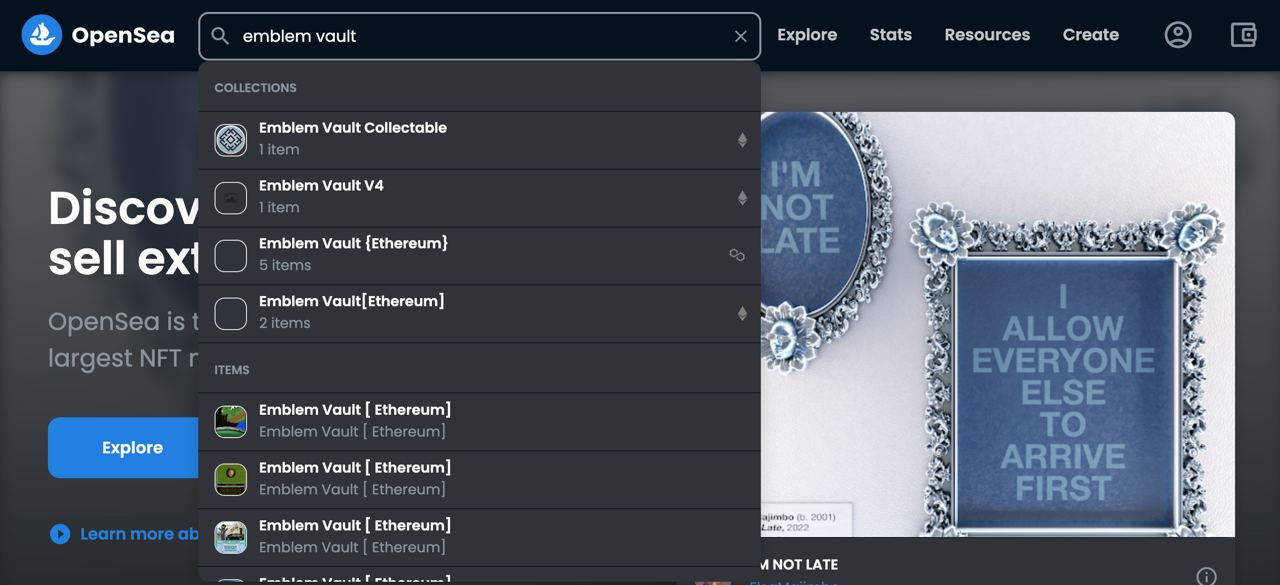Go to the Create page
This screenshot has height=585, width=1280.
pyautogui.click(x=1091, y=35)
